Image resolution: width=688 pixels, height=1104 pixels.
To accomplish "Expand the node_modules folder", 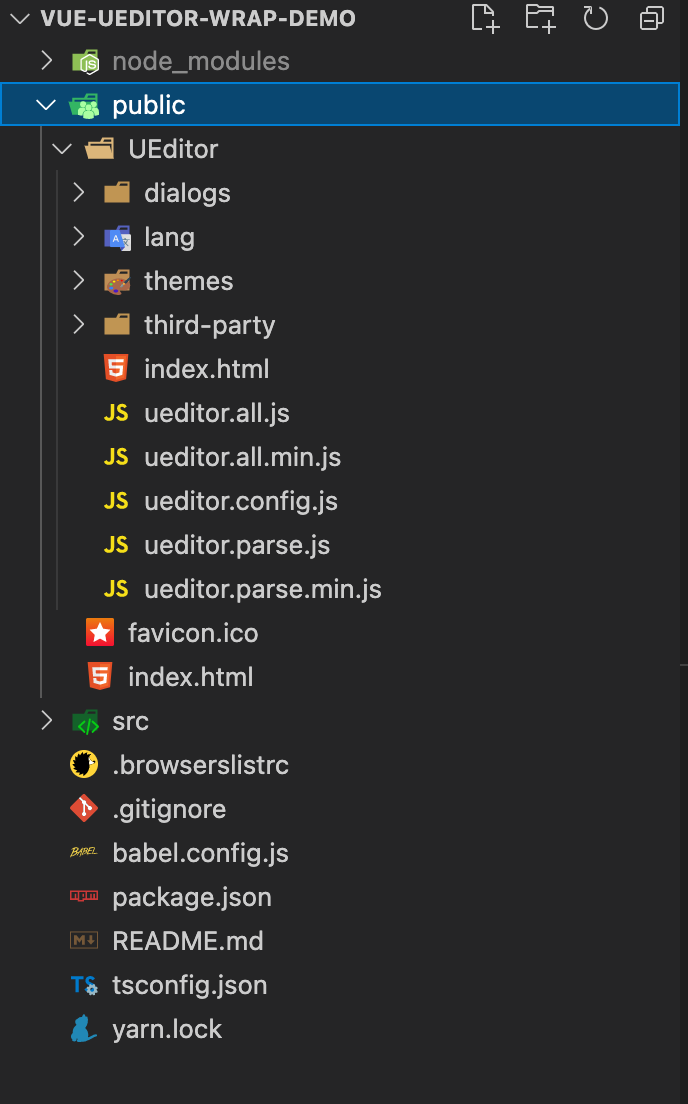I will point(46,61).
